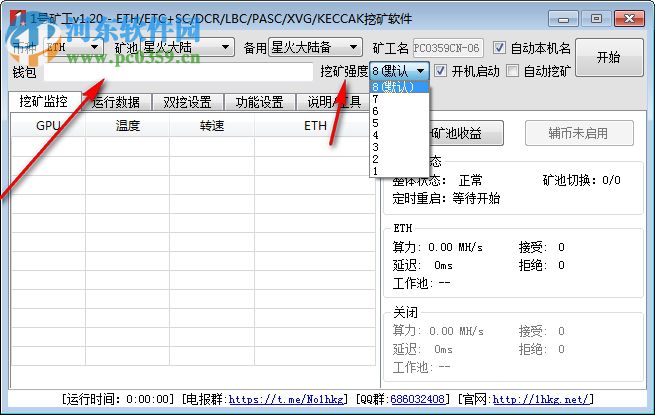Open the 币种 ETH dropdown
This screenshot has width=655, height=415.
click(72, 47)
